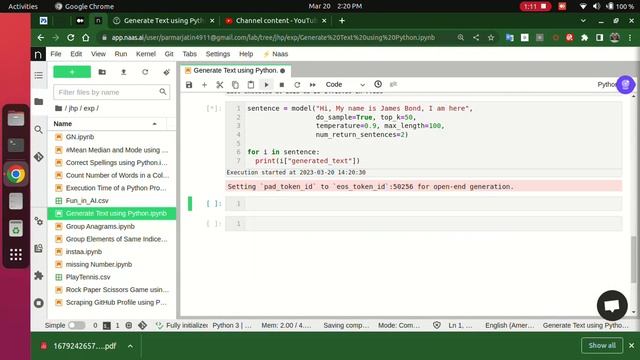Open the Settings menu

coord(218,54)
